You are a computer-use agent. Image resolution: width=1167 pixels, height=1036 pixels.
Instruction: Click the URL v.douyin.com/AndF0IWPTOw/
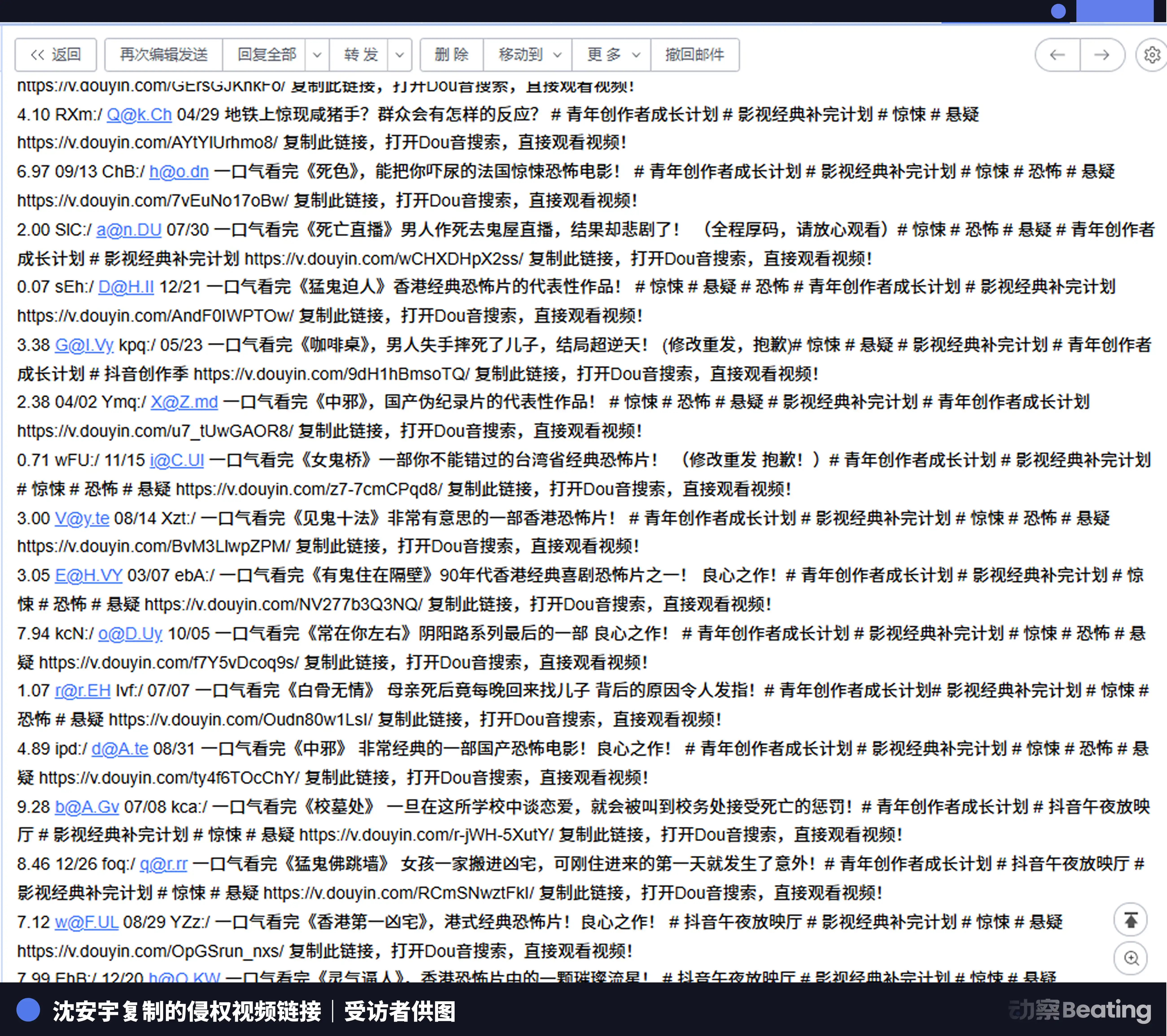[155, 316]
